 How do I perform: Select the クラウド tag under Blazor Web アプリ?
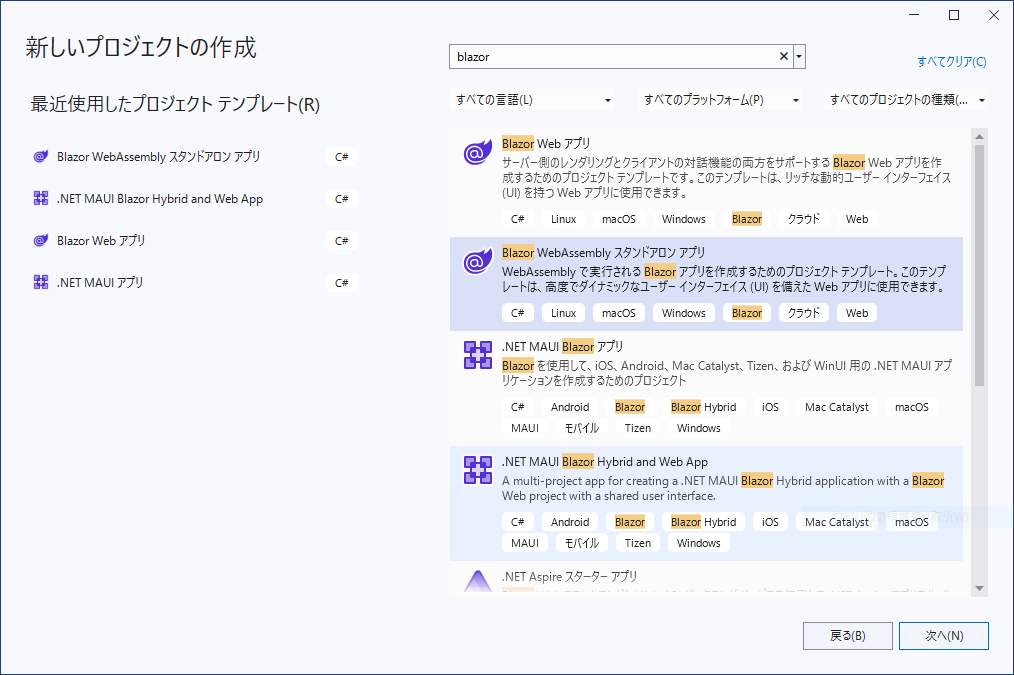pyautogui.click(x=803, y=218)
